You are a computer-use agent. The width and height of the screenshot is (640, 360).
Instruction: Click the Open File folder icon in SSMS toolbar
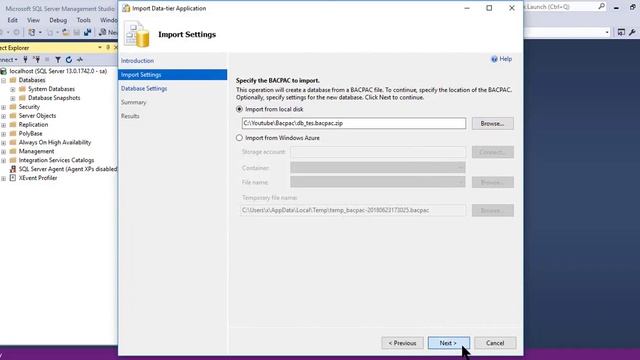coord(66,32)
